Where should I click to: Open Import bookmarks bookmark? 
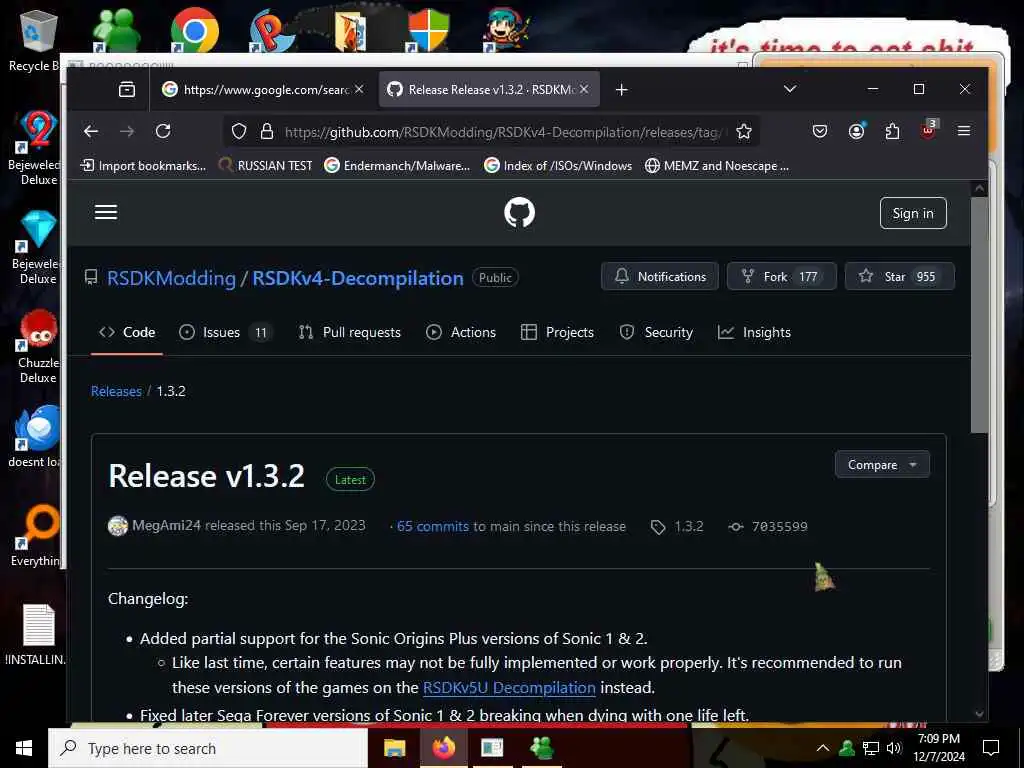143,166
